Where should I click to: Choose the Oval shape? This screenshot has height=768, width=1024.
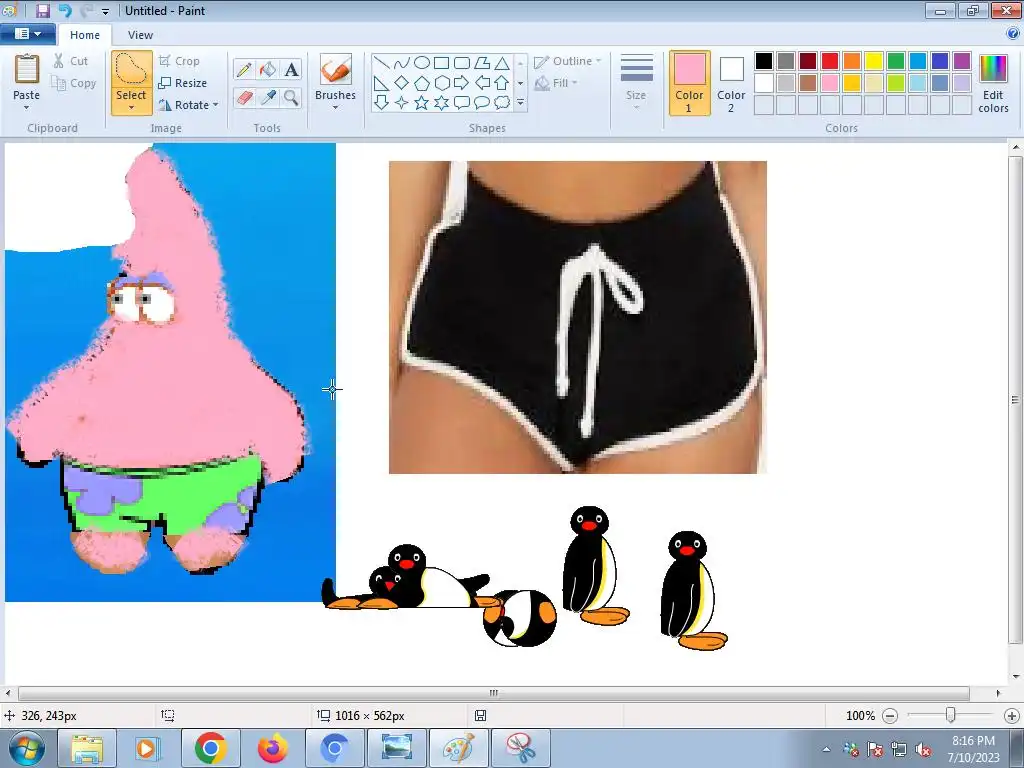click(422, 63)
